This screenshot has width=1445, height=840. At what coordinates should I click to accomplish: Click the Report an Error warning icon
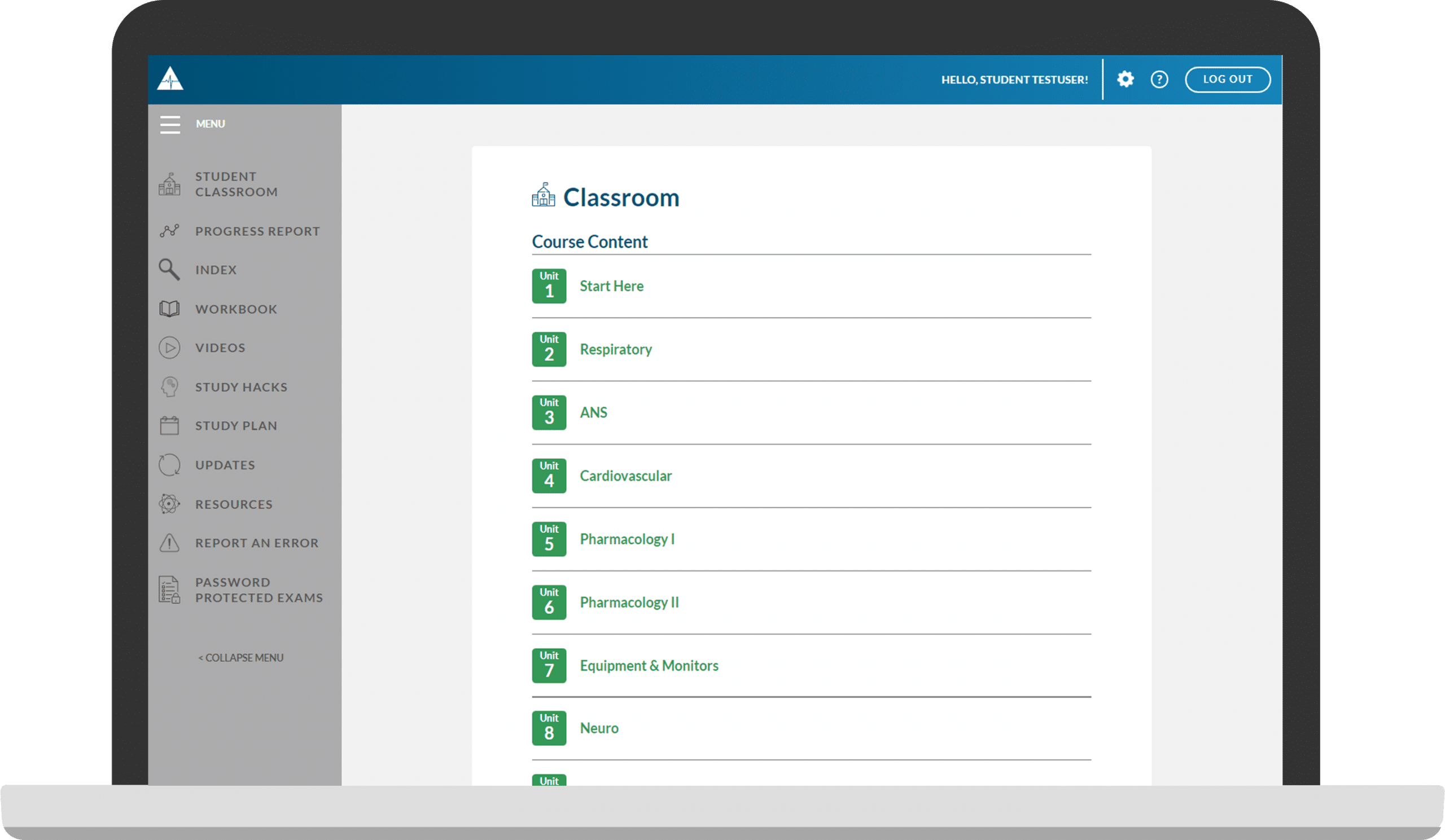pos(169,543)
